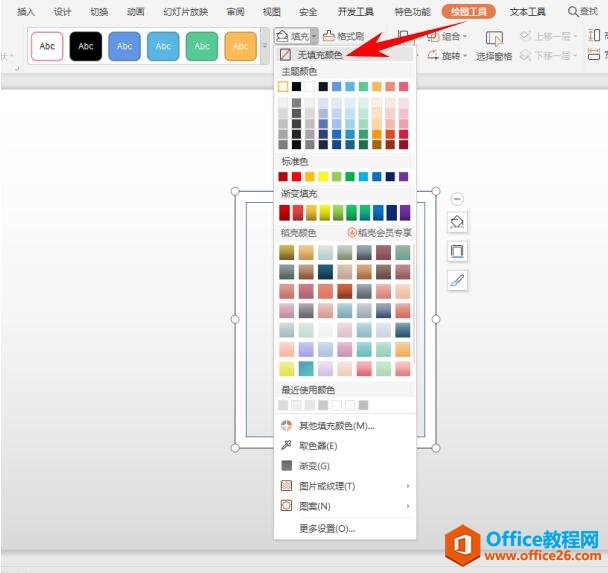The image size is (608, 573).
Task: Select top-left resize handle of shape
Action: tap(235, 191)
